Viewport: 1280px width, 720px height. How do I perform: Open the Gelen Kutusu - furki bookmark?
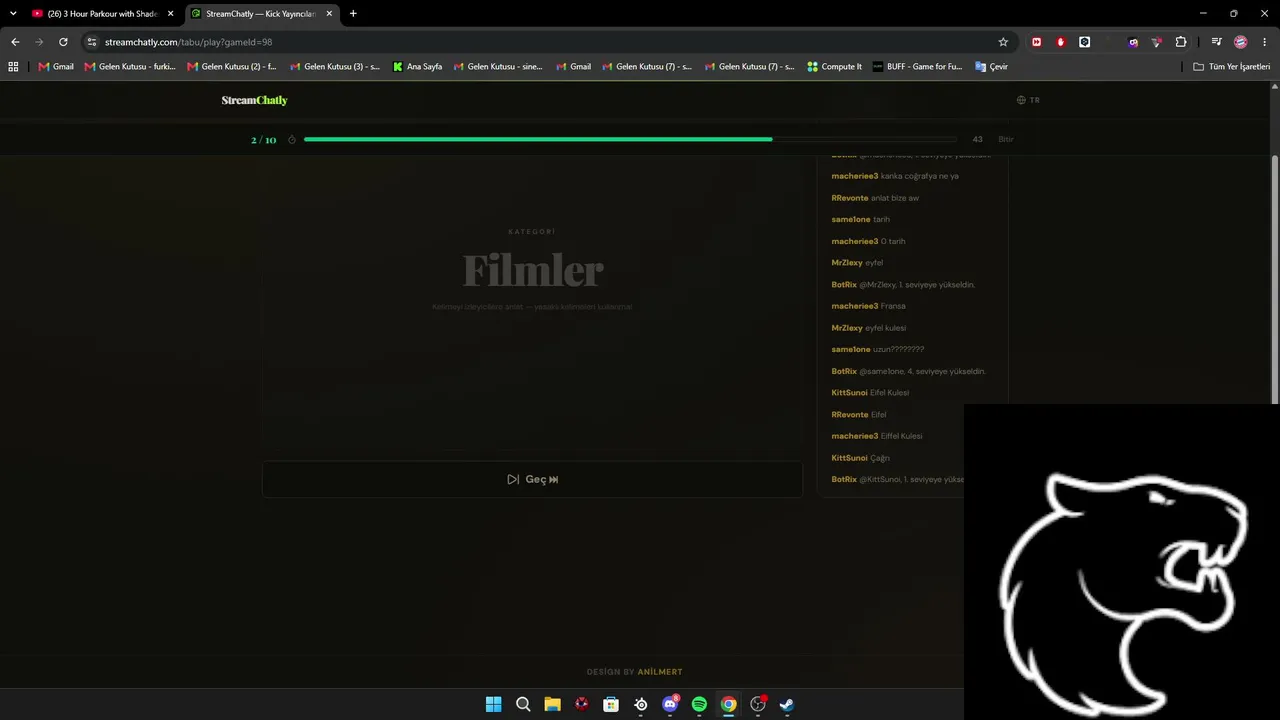pyautogui.click(x=130, y=67)
